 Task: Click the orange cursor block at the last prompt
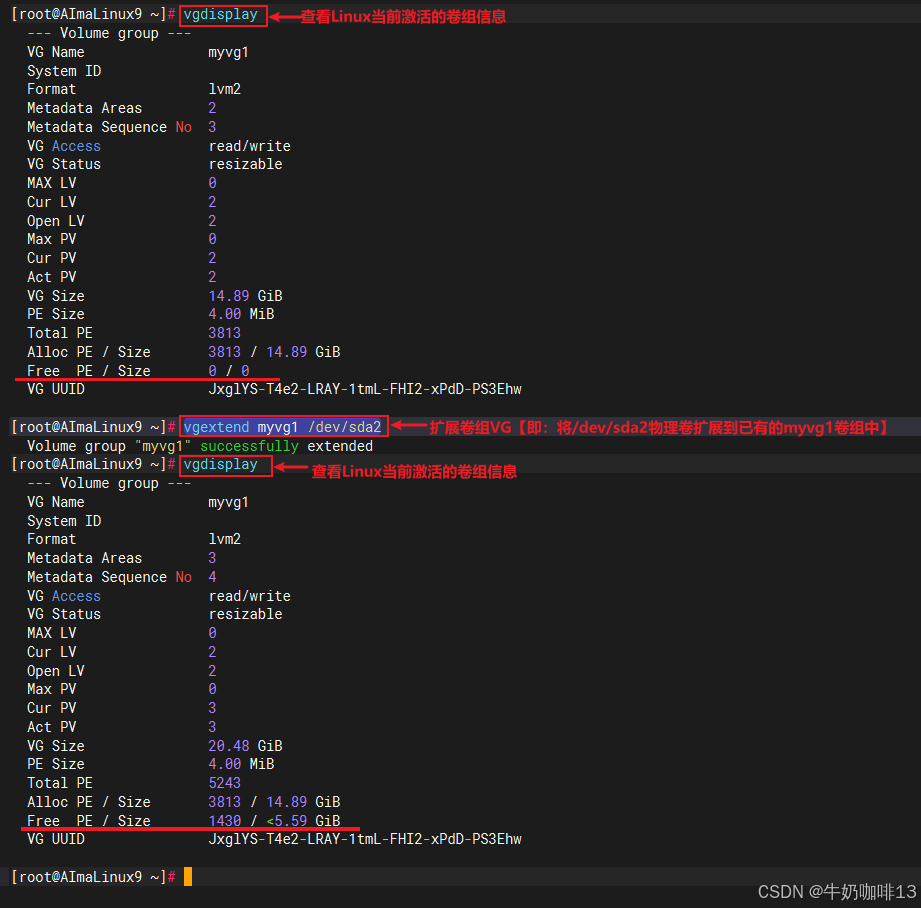188,876
